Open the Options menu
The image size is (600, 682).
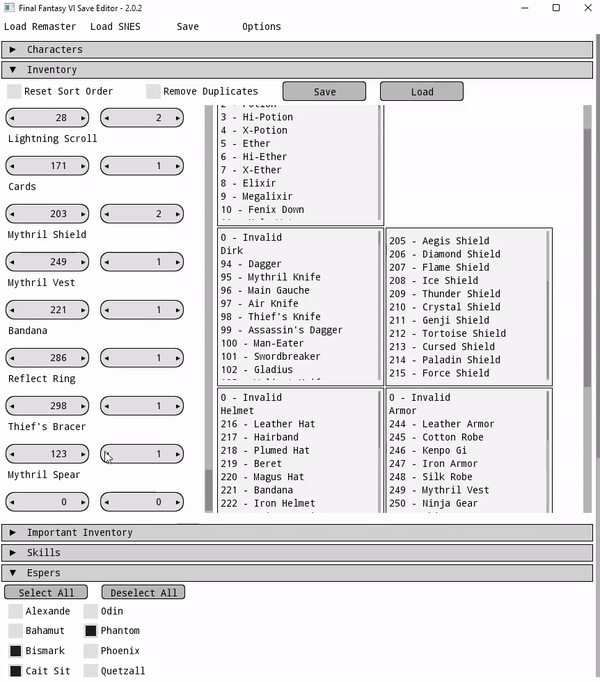(x=261, y=27)
